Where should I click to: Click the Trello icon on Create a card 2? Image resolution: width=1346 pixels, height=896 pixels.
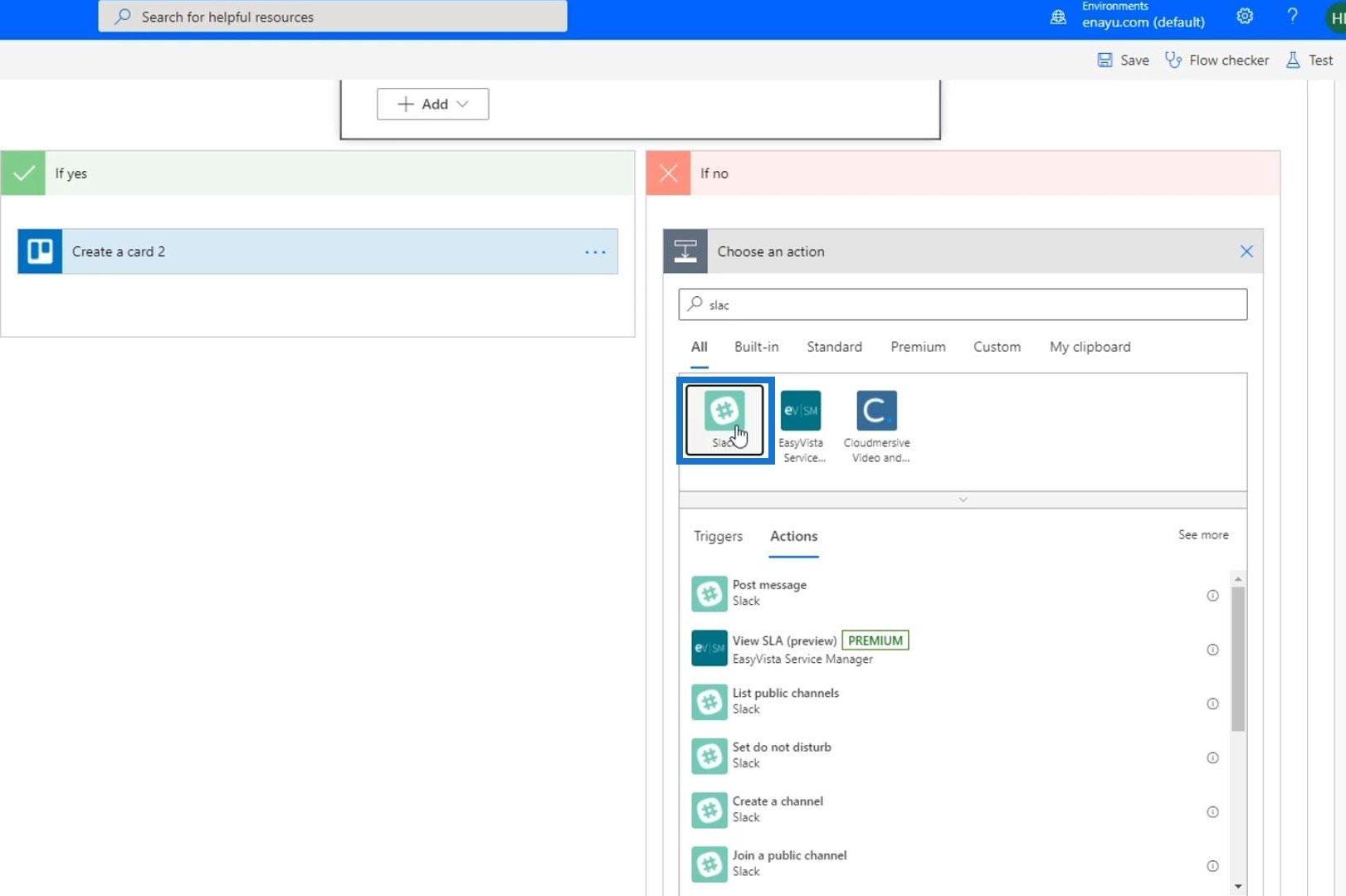point(40,251)
